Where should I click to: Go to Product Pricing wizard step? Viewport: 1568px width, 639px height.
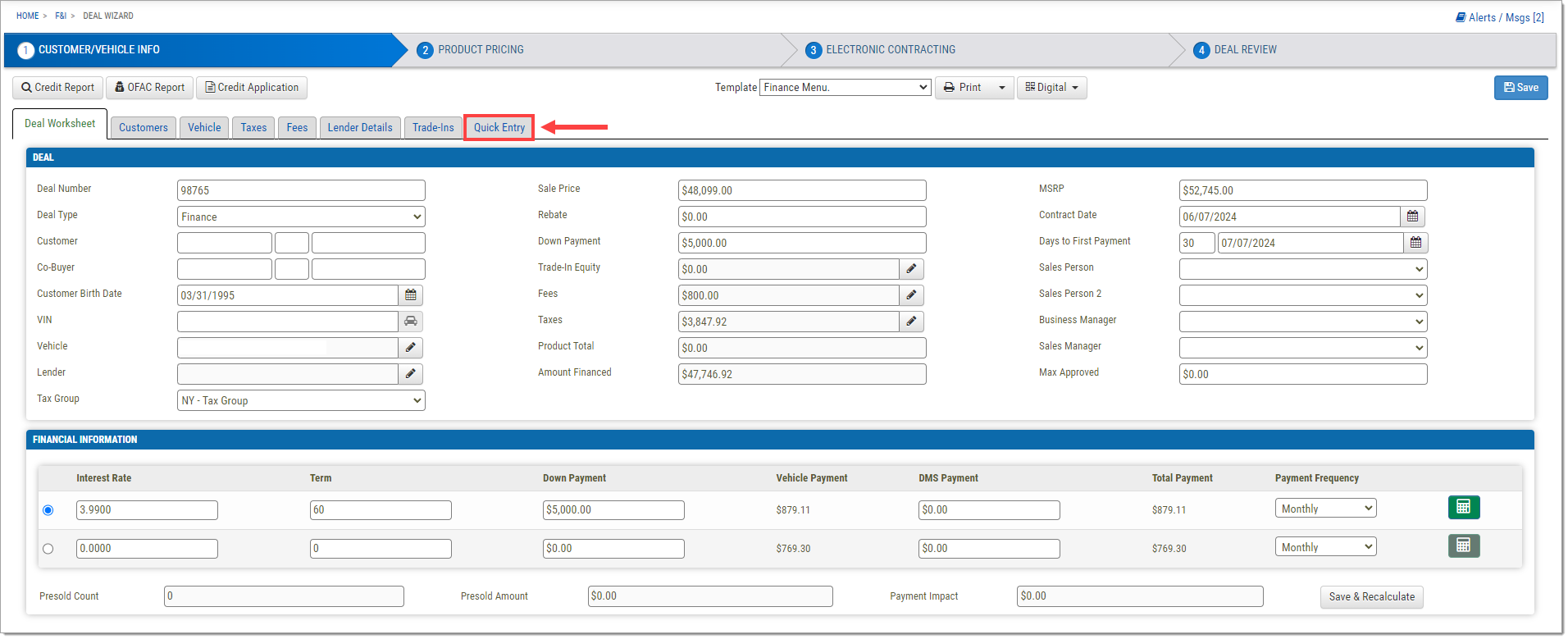[x=481, y=50]
